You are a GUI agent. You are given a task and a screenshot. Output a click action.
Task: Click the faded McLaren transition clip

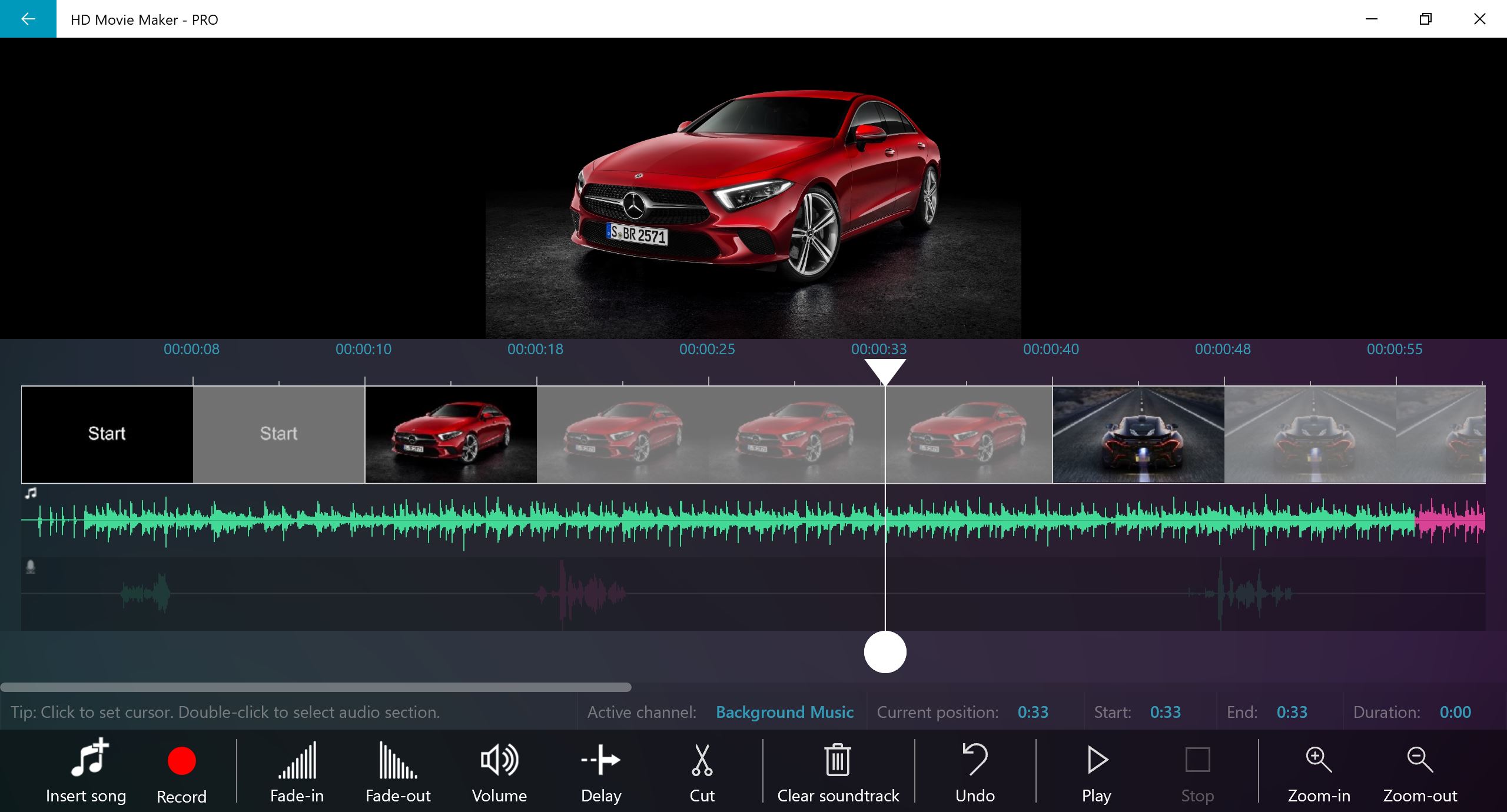tap(1310, 434)
